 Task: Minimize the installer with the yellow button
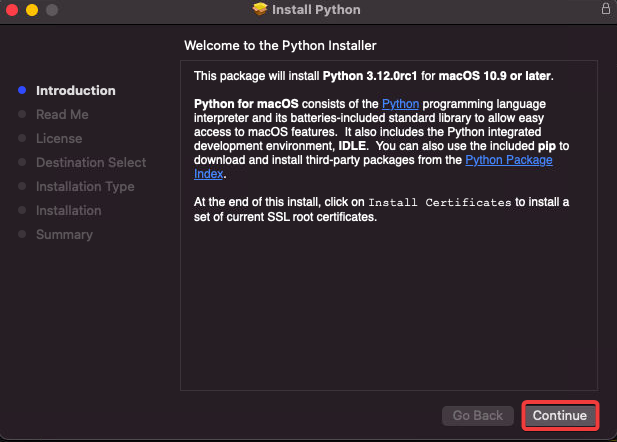(x=32, y=10)
